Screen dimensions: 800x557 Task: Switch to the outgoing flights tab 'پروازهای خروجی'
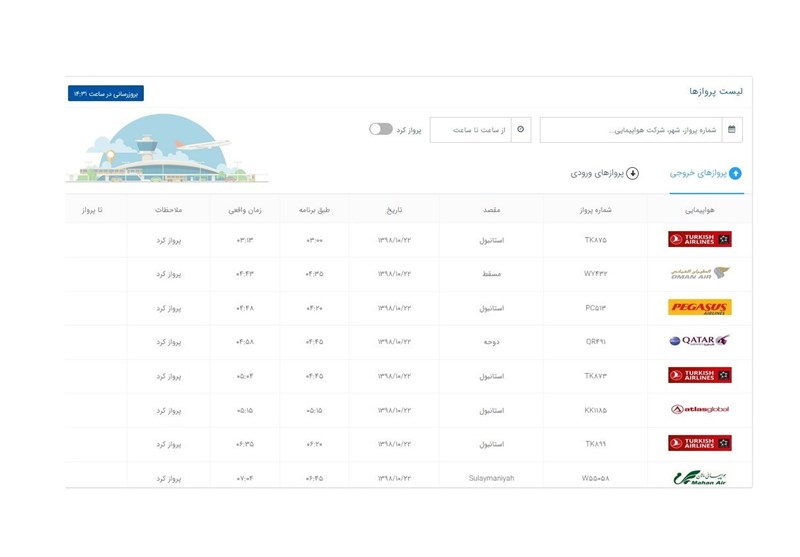[707, 173]
